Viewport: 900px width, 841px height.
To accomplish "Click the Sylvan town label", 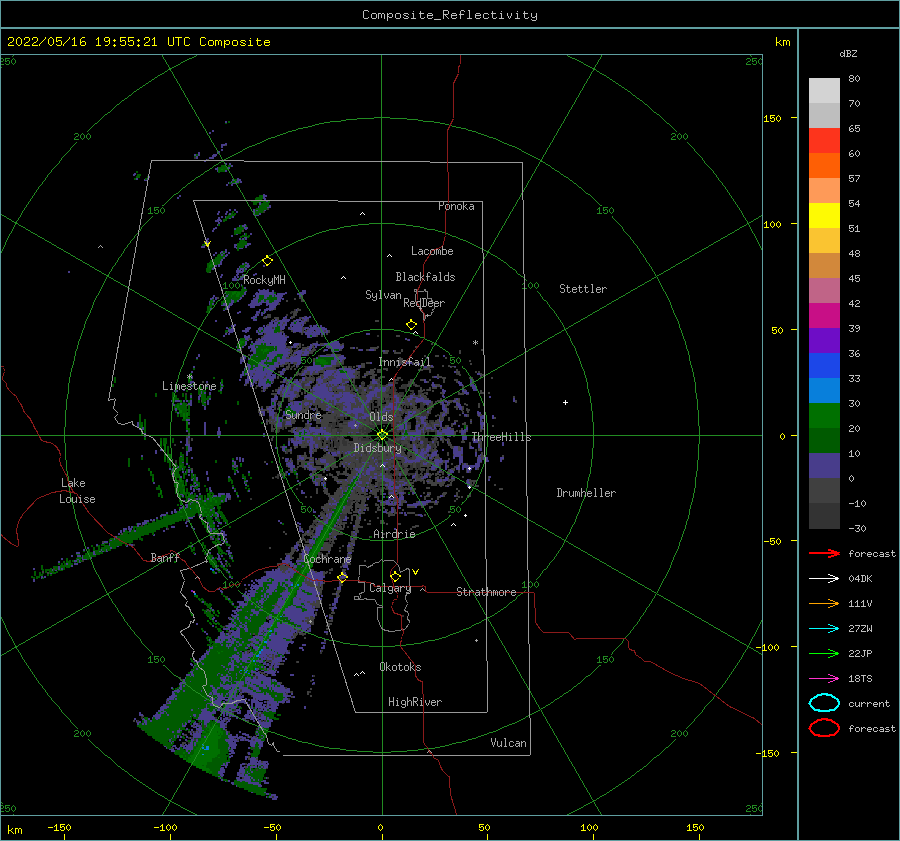I will [383, 295].
